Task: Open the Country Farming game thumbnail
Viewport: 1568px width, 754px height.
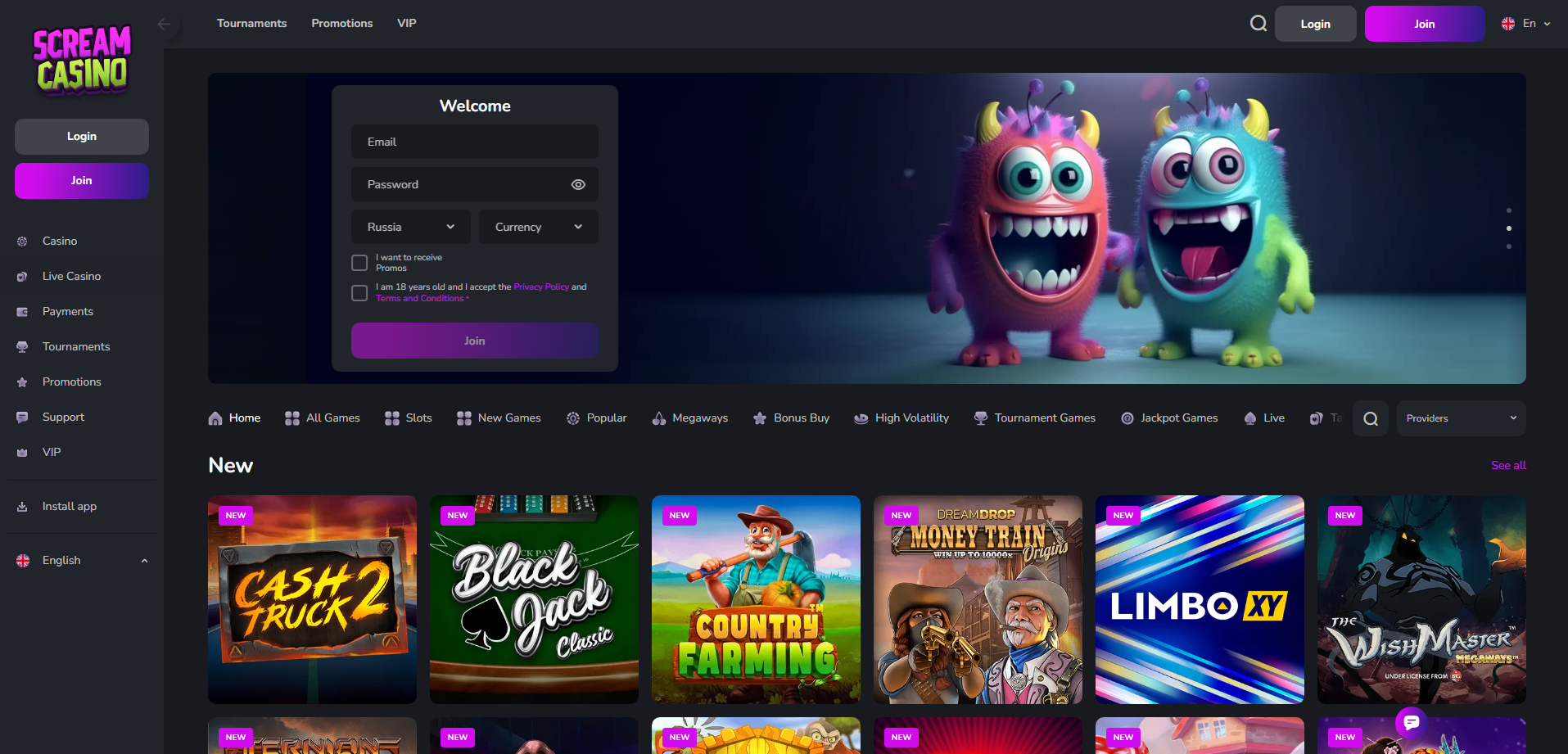Action: [x=756, y=599]
